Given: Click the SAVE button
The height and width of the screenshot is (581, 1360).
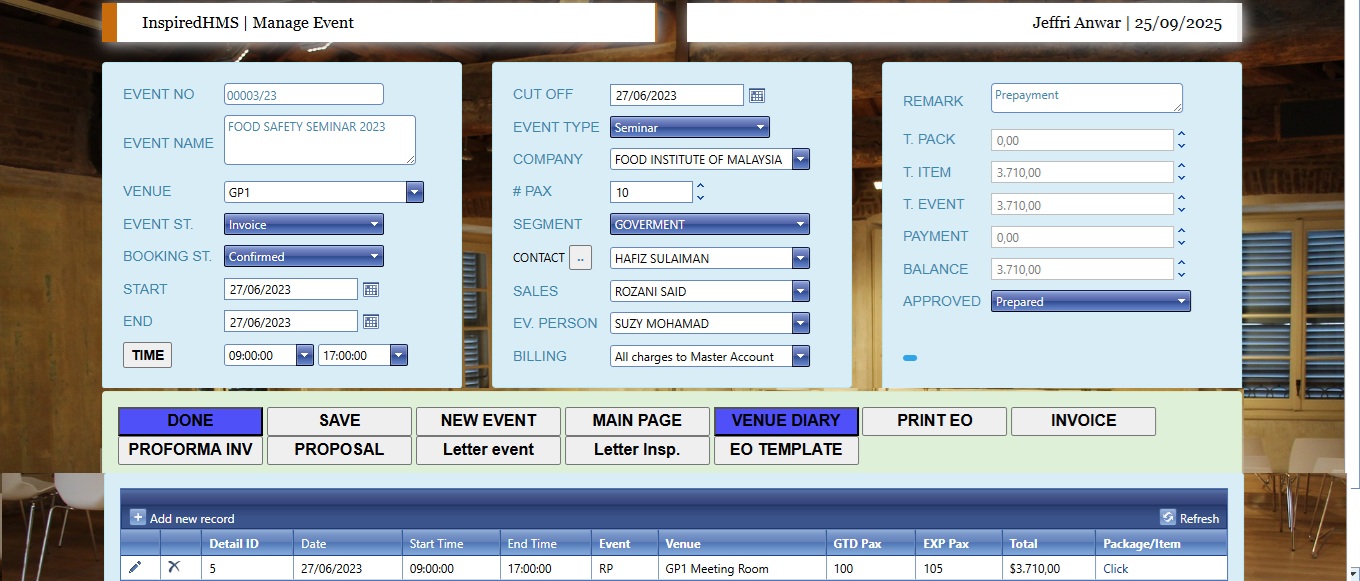Looking at the screenshot, I should pos(339,421).
